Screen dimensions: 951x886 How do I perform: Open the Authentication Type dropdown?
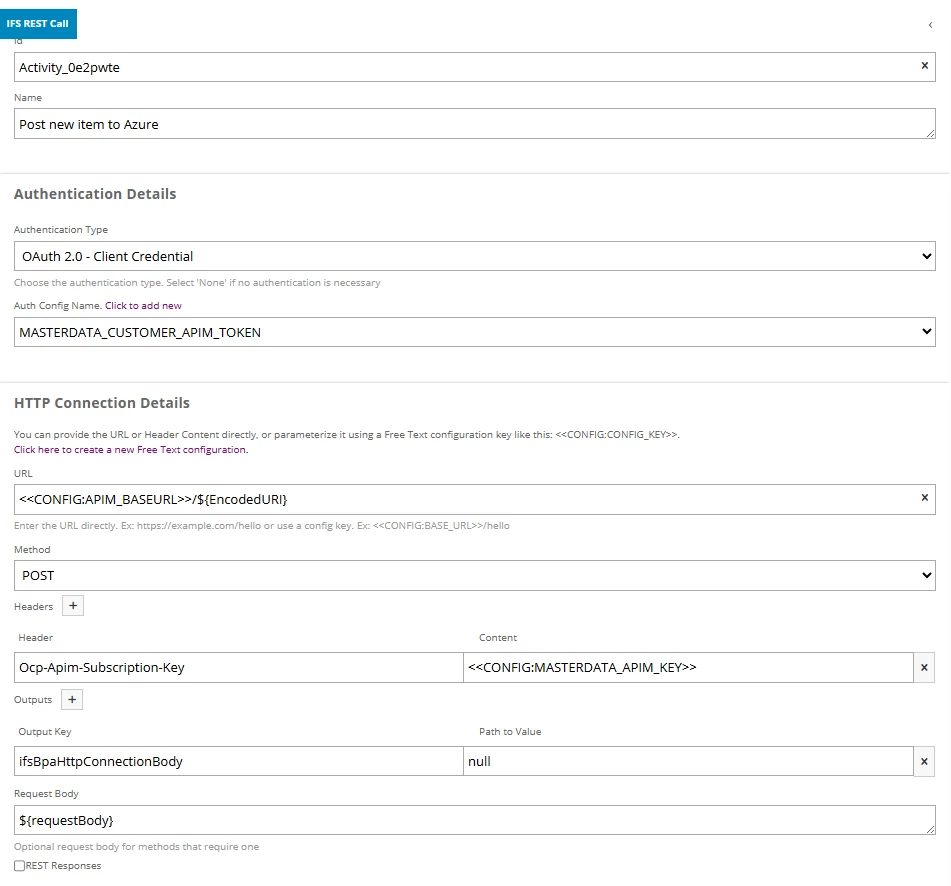point(474,256)
